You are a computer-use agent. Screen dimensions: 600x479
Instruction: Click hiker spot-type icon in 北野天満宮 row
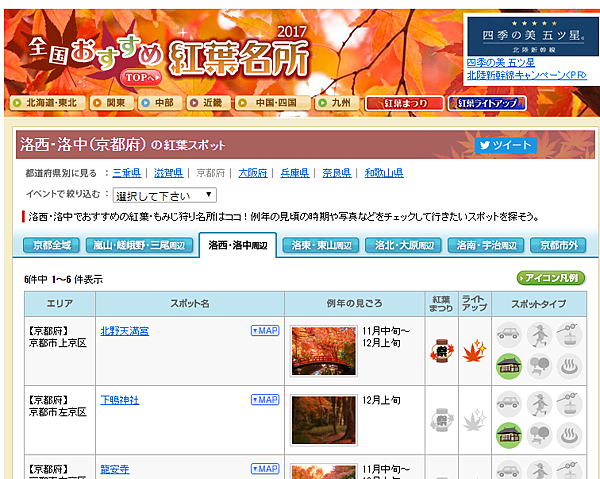[x=539, y=334]
